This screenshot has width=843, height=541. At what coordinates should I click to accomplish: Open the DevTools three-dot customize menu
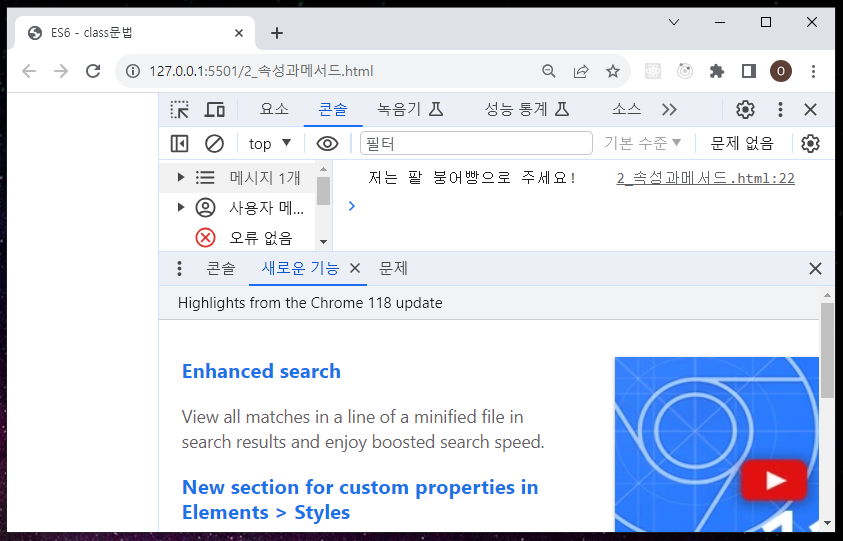[x=780, y=110]
